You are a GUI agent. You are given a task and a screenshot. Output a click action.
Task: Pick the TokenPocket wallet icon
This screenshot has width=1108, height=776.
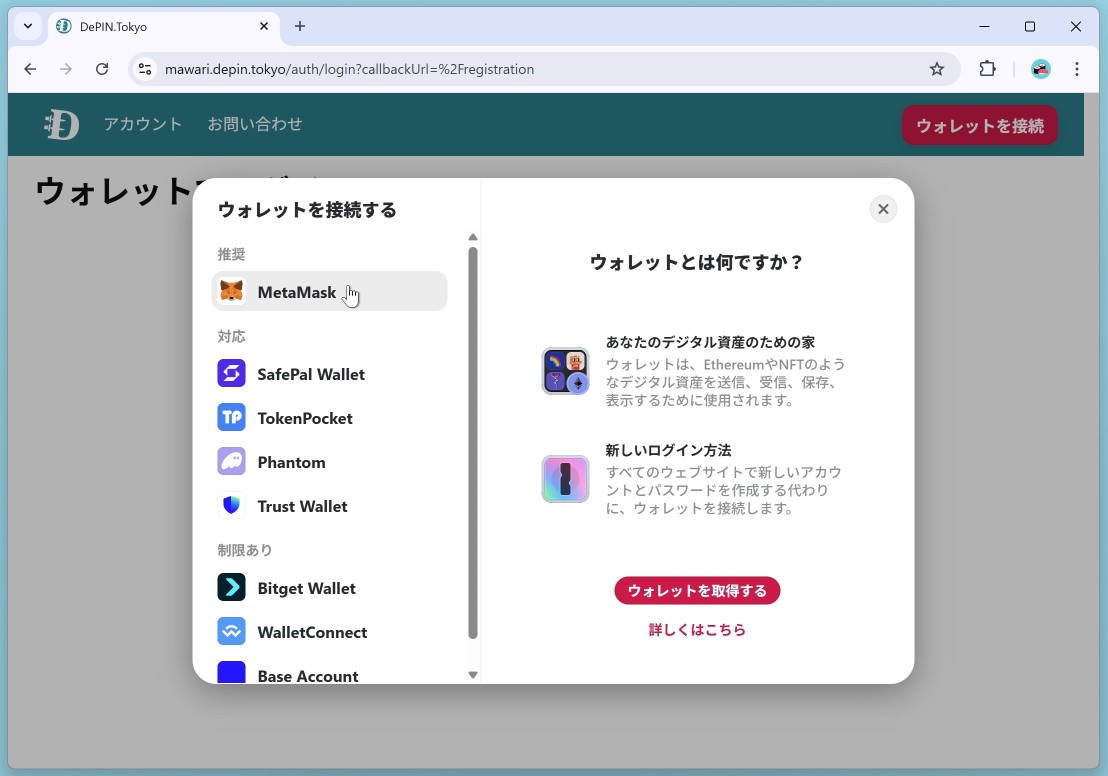[232, 418]
